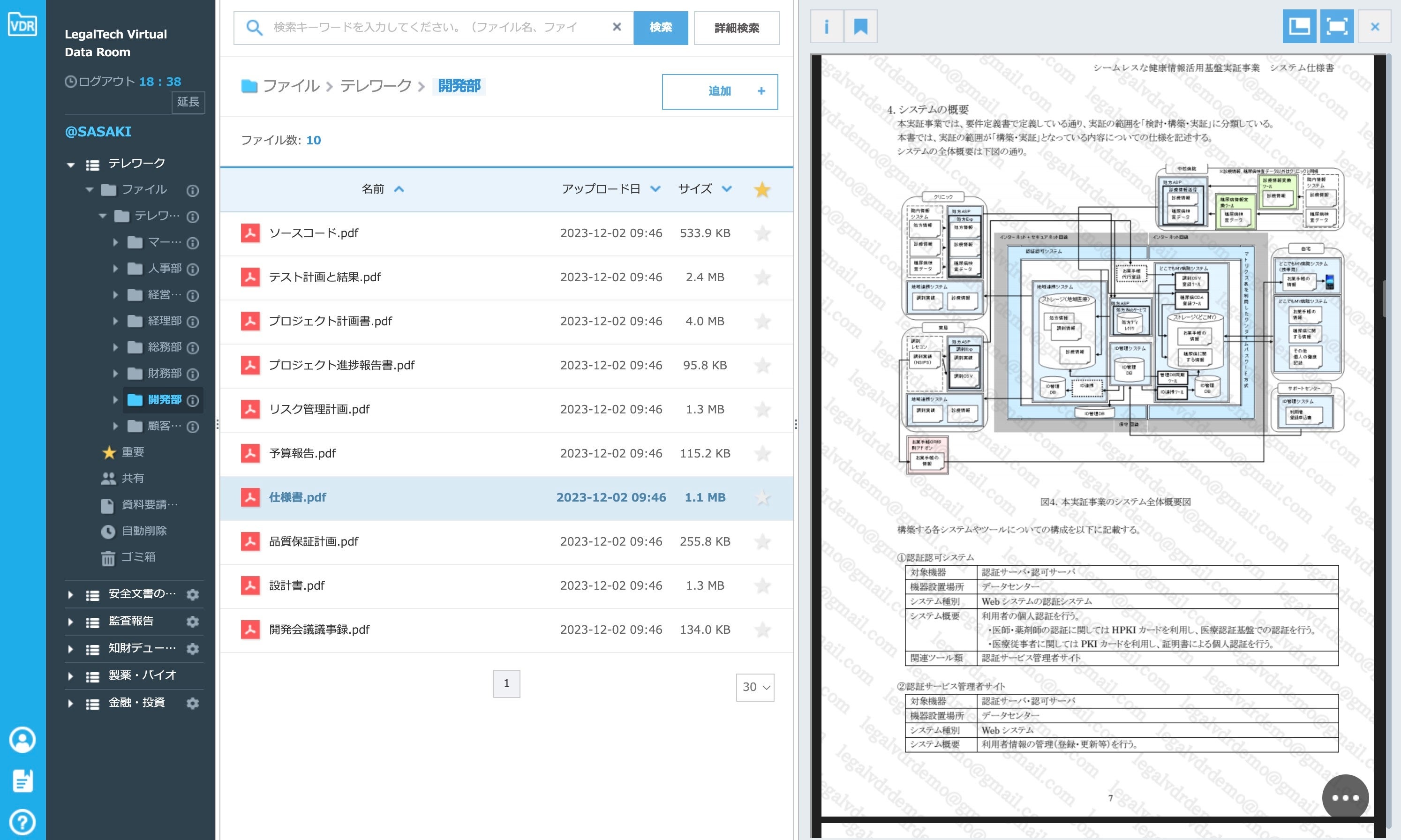Viewport: 1401px width, 840px height.
Task: Toggle favorite star on 仕様書.pdf
Action: tap(762, 497)
